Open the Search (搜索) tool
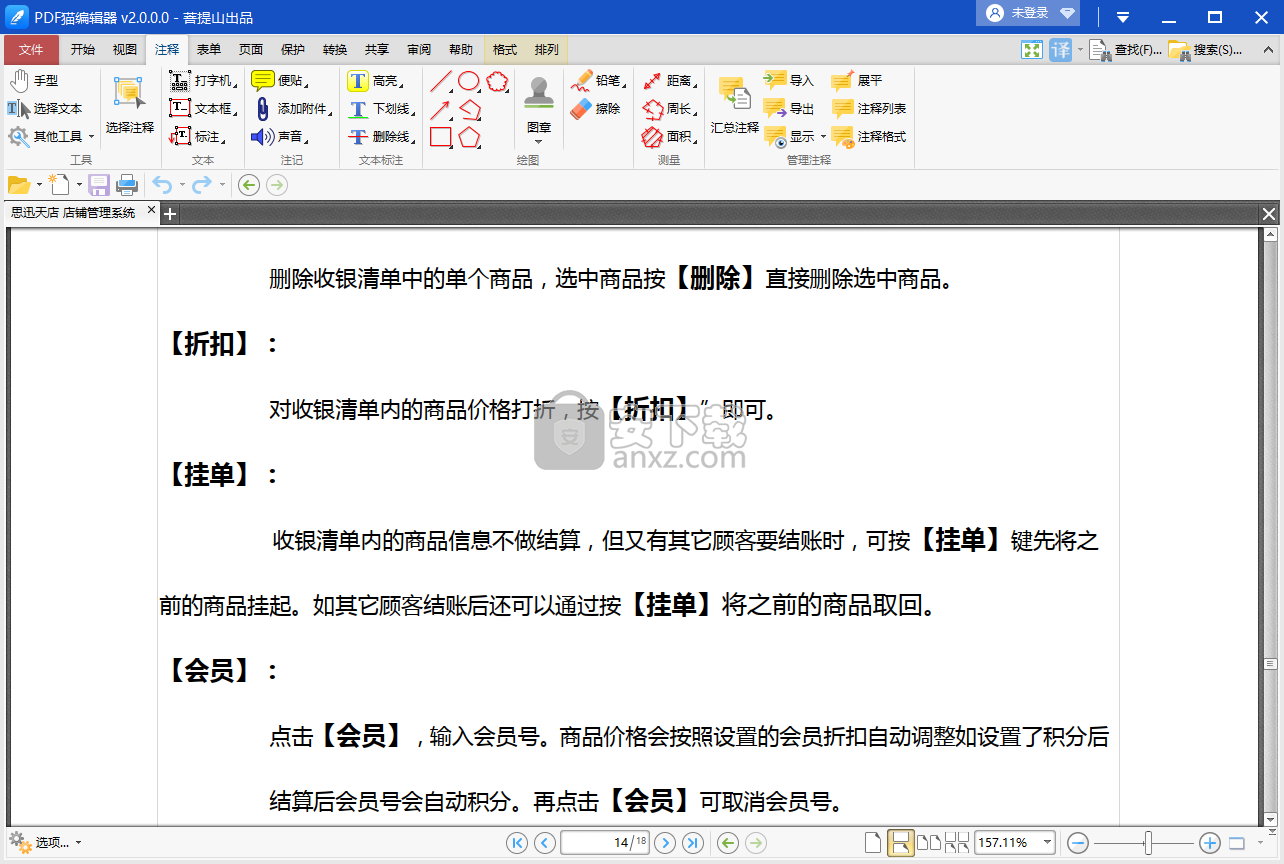The image size is (1284, 864). [x=1205, y=49]
